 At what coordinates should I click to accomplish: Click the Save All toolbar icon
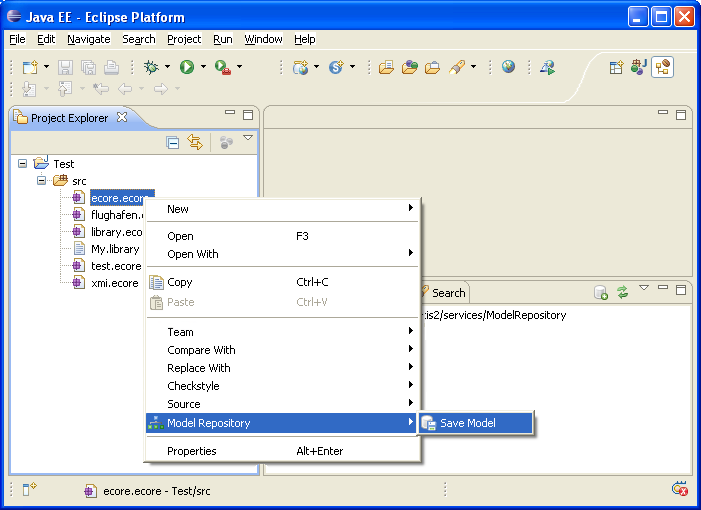[x=89, y=67]
